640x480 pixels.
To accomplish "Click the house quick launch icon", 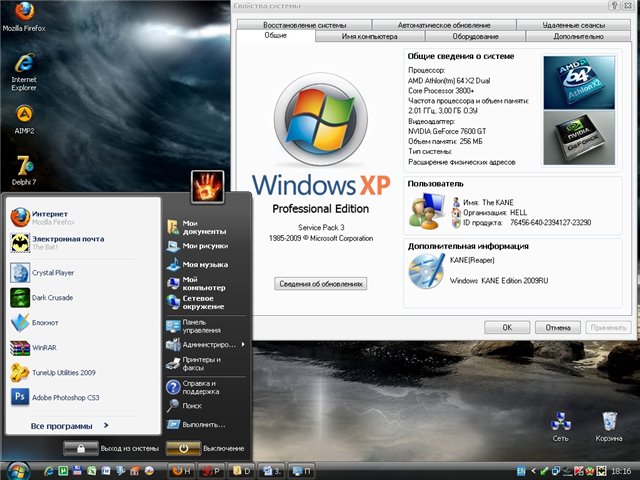I will coord(135,471).
